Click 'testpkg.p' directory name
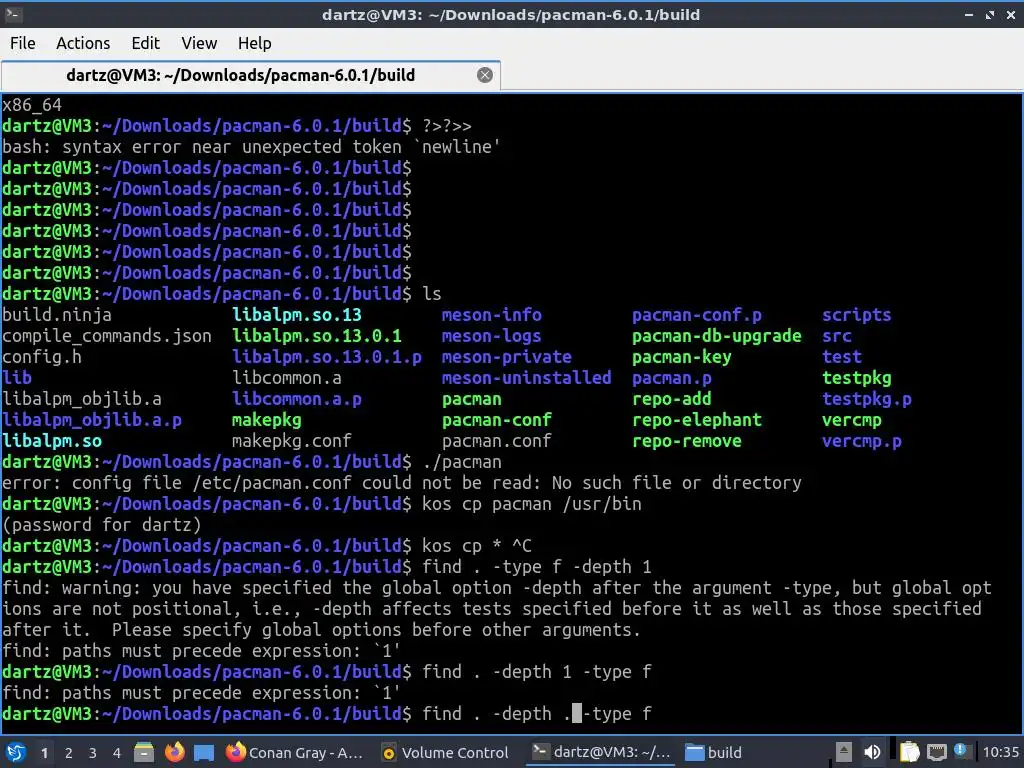The image size is (1024, 768). coord(867,399)
